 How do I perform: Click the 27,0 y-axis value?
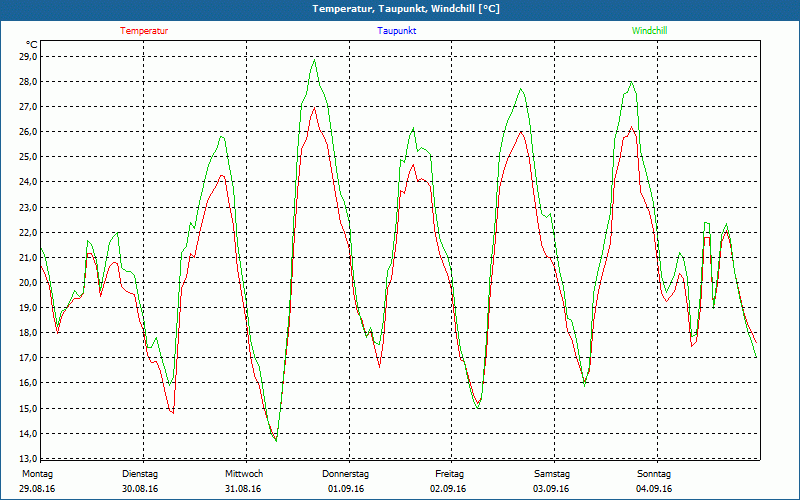pos(28,107)
